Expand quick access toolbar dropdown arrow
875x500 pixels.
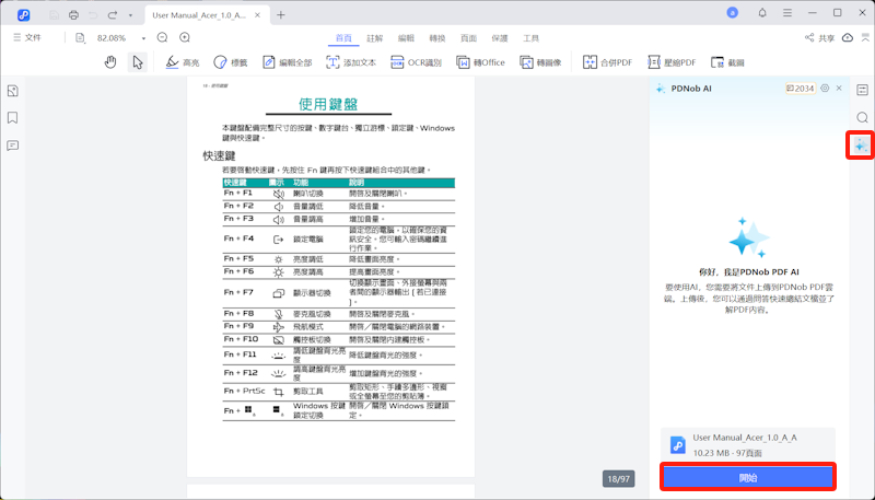point(131,16)
